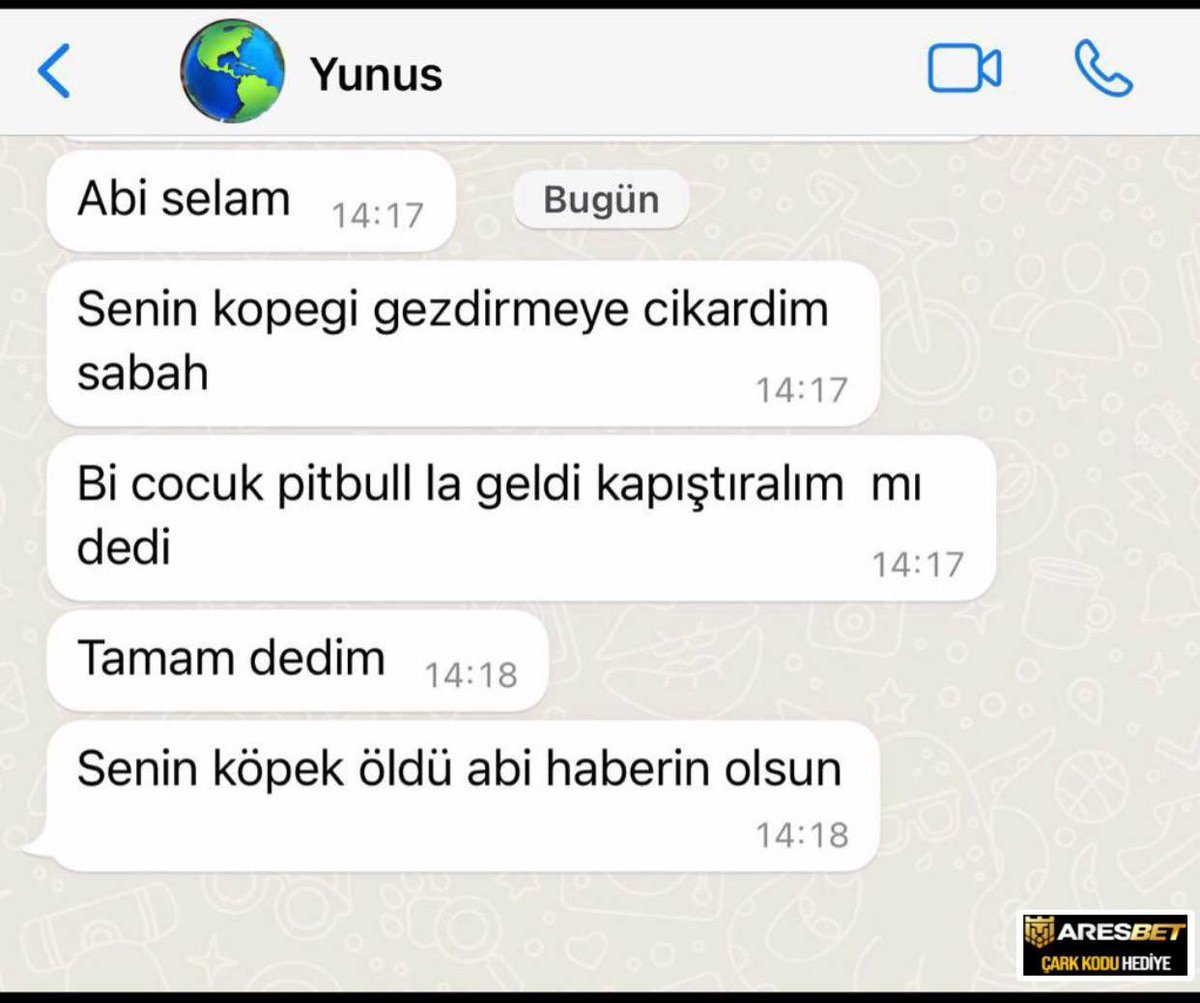Tap the Bugün date label
This screenshot has height=1003, width=1200.
601,200
